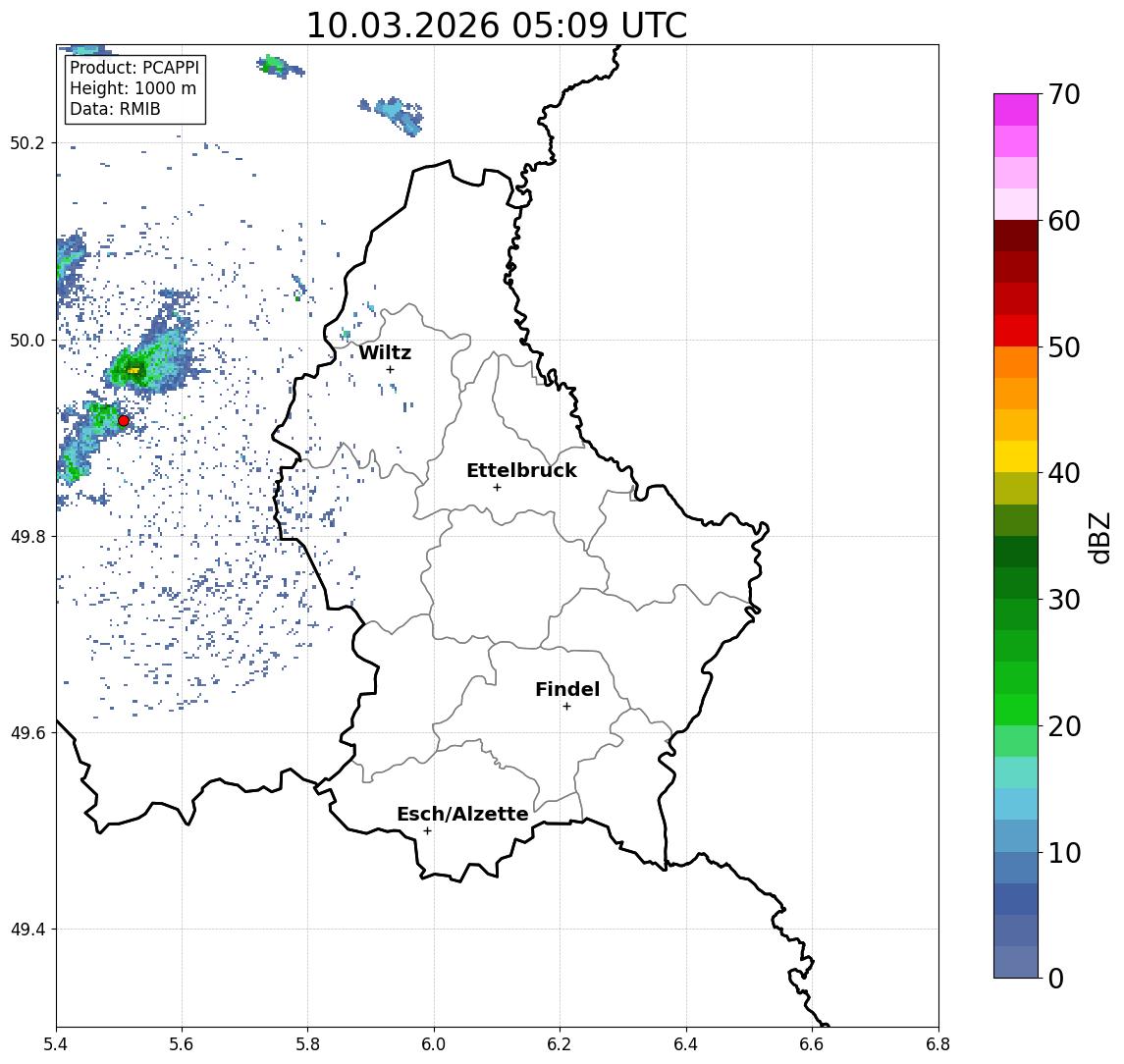Click longitude axis label 5.4
Viewport: 1124px width, 1064px height.
pos(56,1044)
